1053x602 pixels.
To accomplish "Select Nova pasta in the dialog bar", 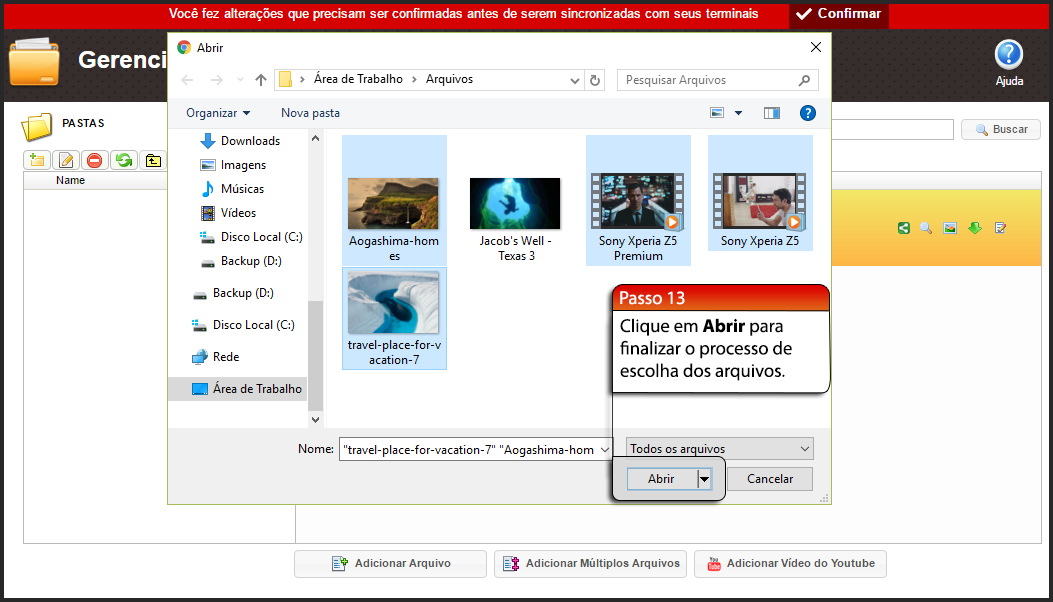I will pyautogui.click(x=310, y=113).
